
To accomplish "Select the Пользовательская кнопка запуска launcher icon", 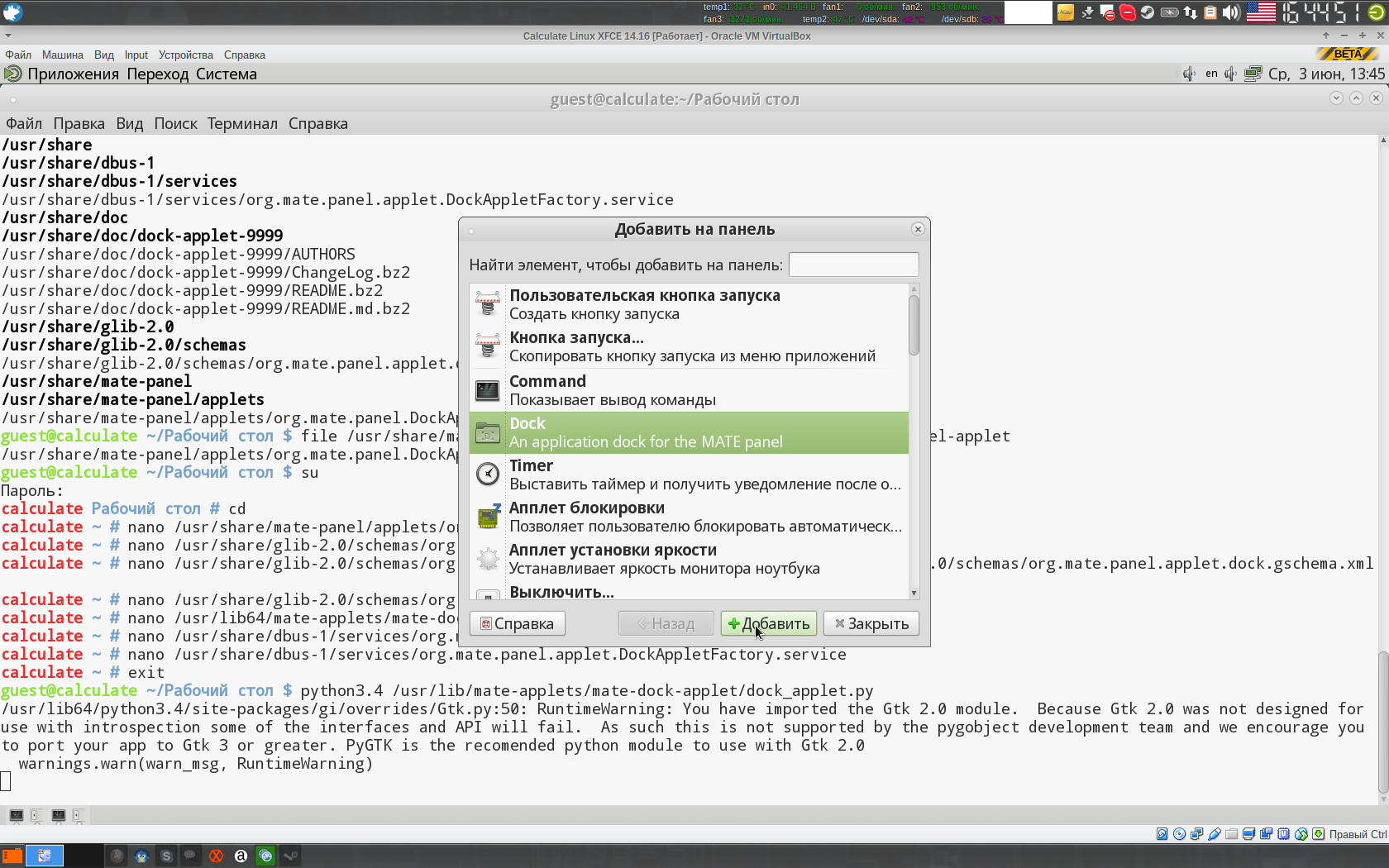I will click(487, 303).
